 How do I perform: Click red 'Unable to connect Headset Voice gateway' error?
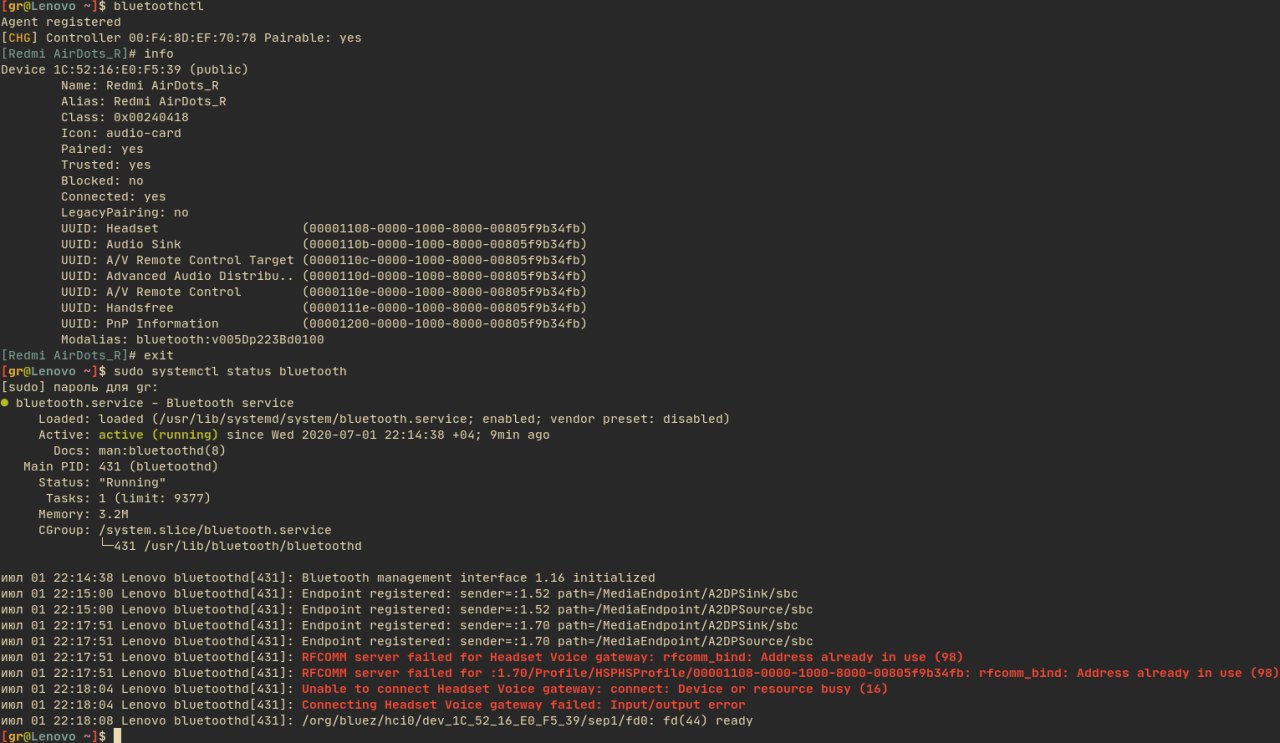[x=595, y=689]
